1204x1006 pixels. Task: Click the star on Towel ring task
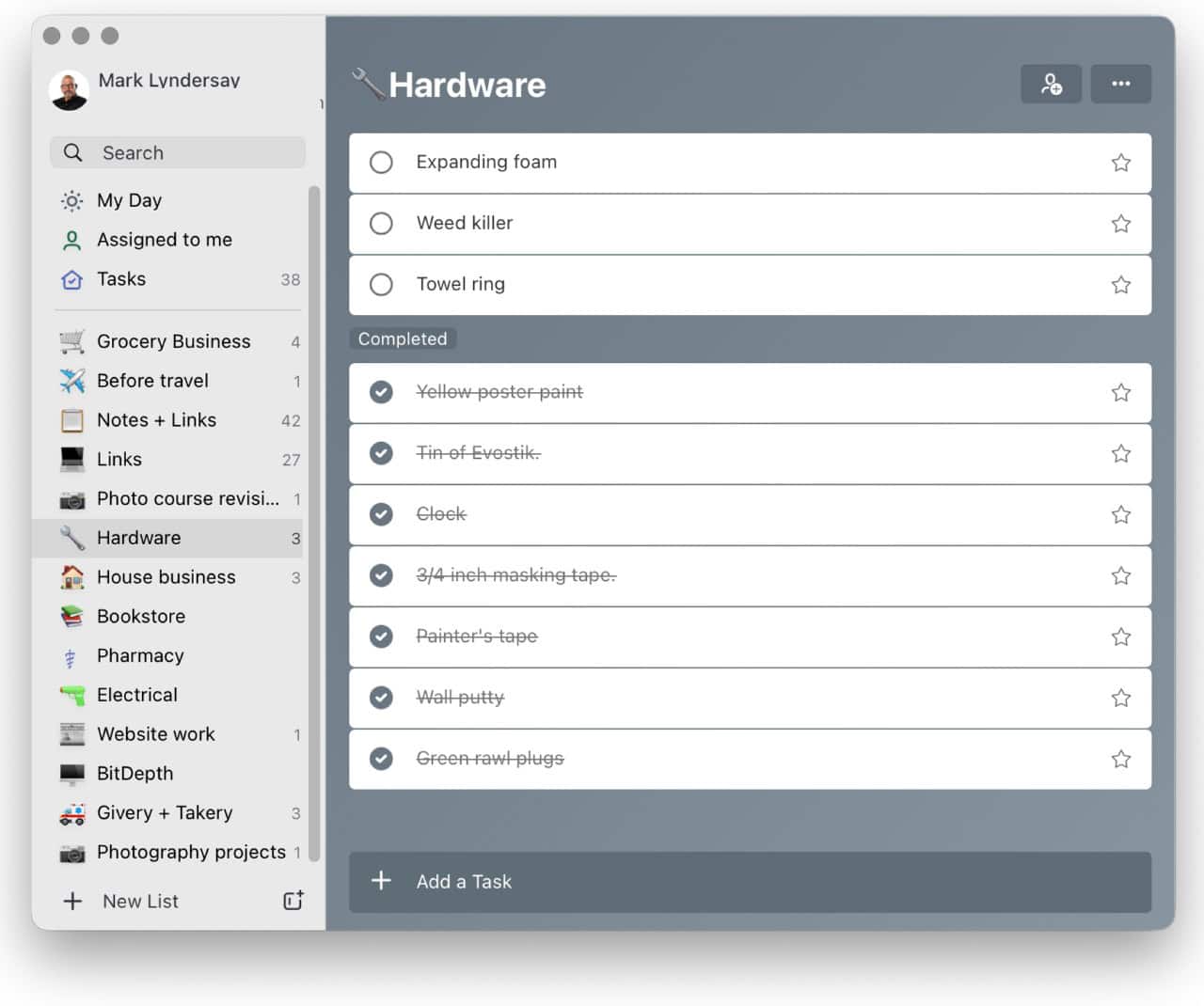click(x=1120, y=285)
